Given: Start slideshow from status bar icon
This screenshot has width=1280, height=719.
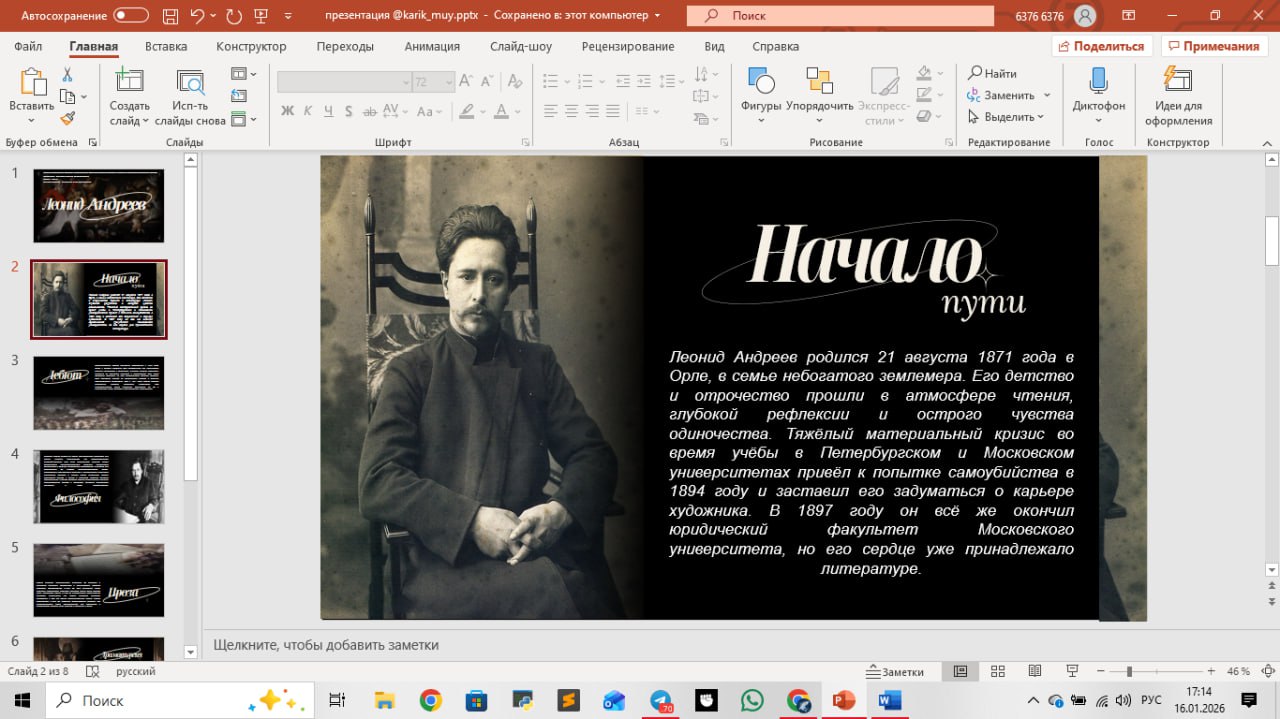Looking at the screenshot, I should 1072,671.
